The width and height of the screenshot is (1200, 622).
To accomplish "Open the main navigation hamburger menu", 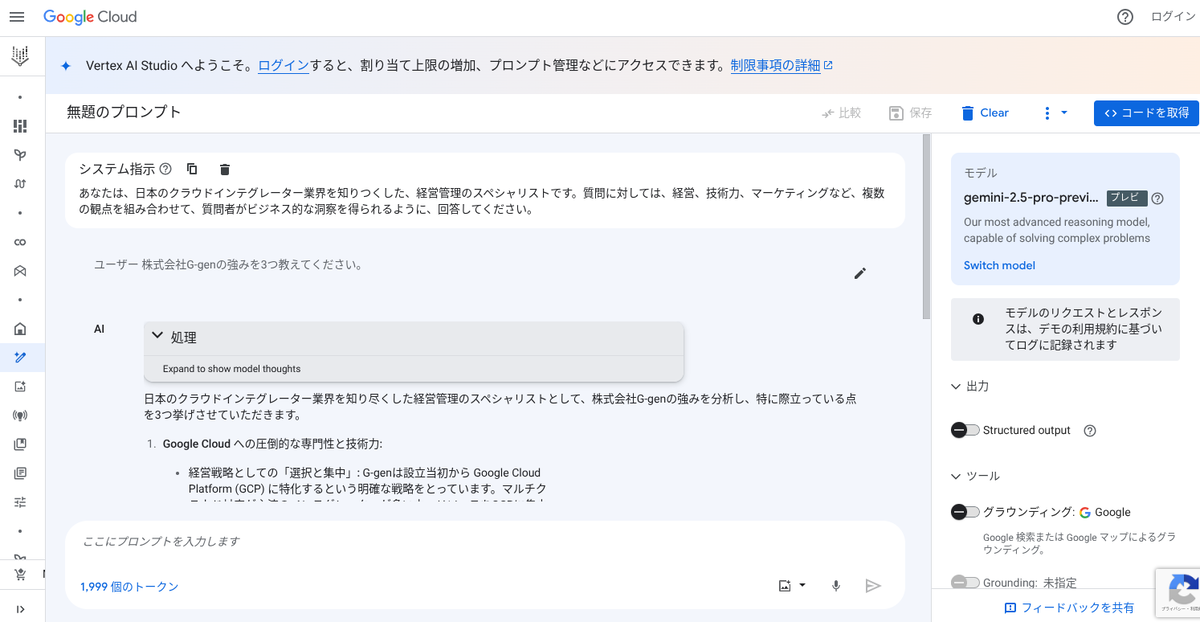I will click(x=17, y=17).
